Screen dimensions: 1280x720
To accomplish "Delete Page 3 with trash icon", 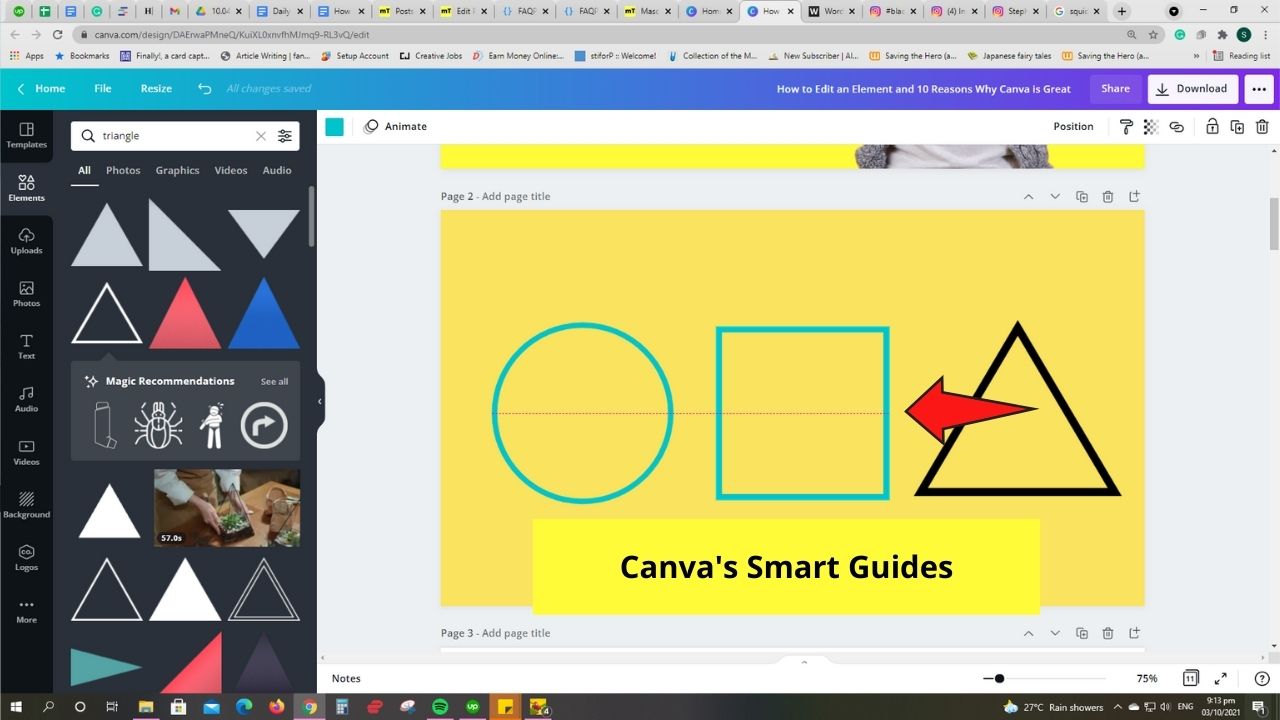I will [1108, 633].
